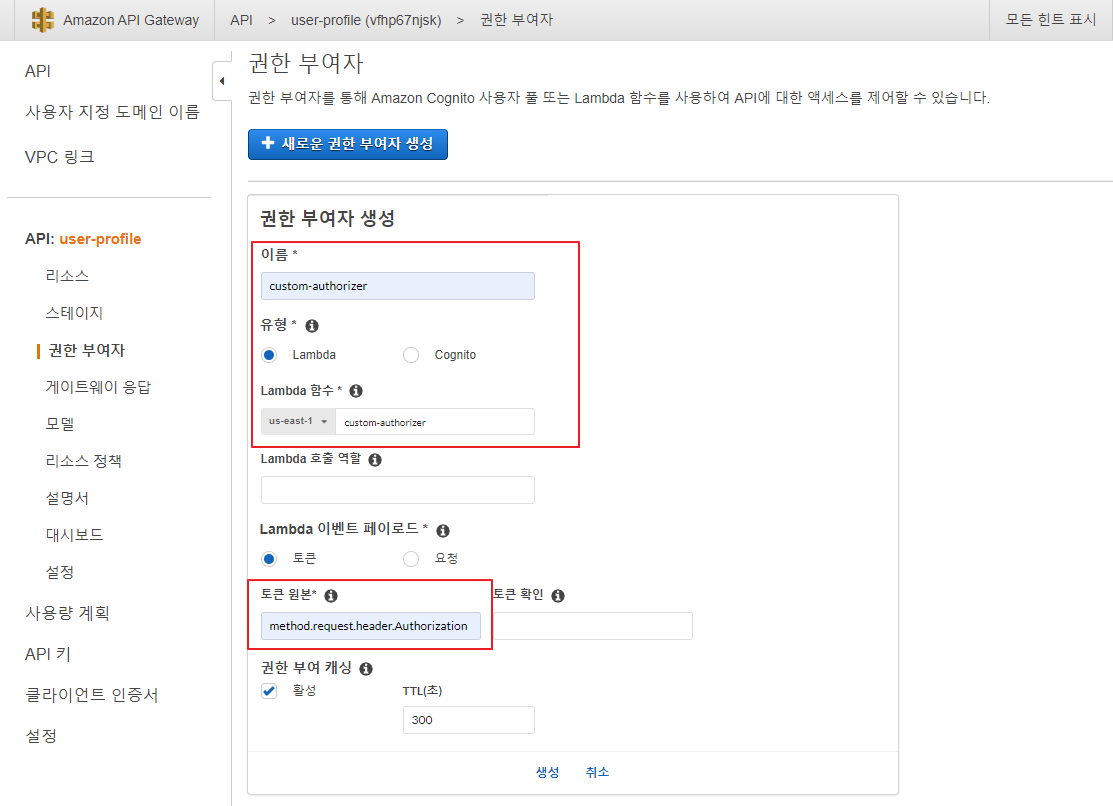Click info icon next to Lambda 호출 역할
The image size is (1113, 806).
(375, 459)
